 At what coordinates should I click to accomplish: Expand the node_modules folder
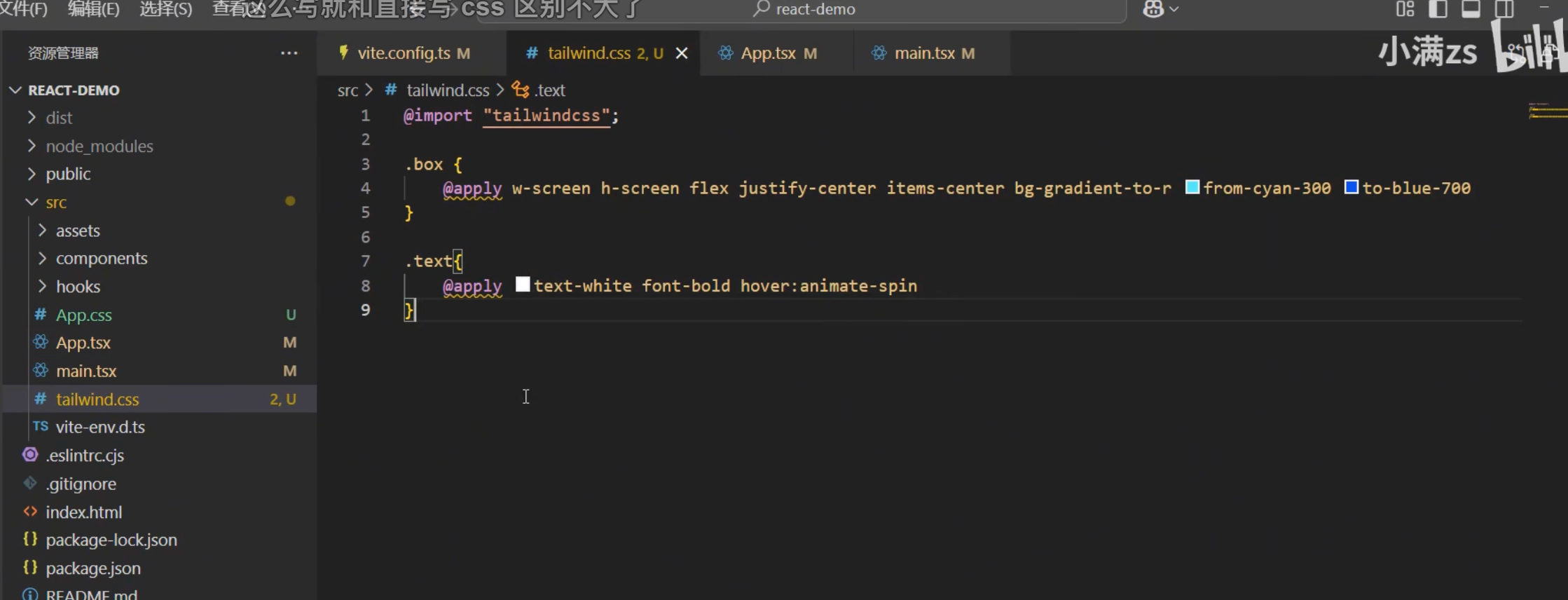tap(99, 146)
